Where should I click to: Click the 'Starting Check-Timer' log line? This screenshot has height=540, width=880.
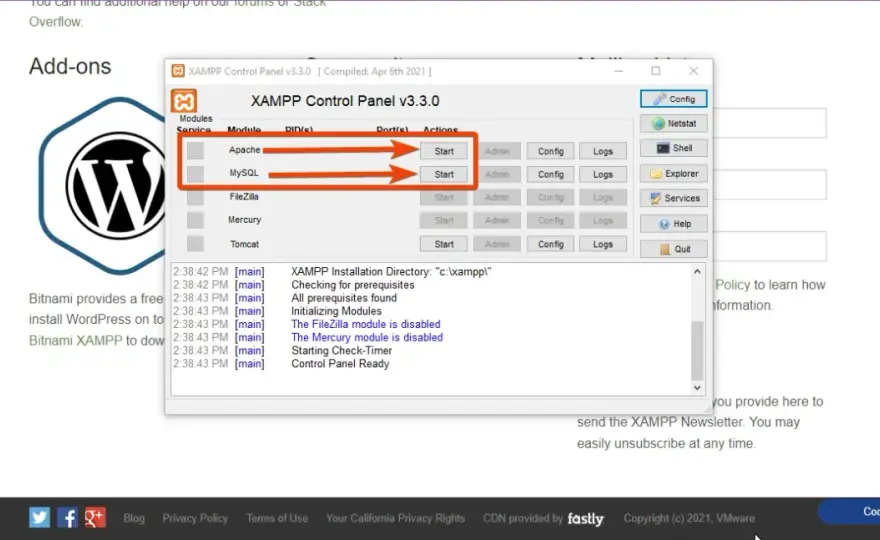[x=341, y=350]
